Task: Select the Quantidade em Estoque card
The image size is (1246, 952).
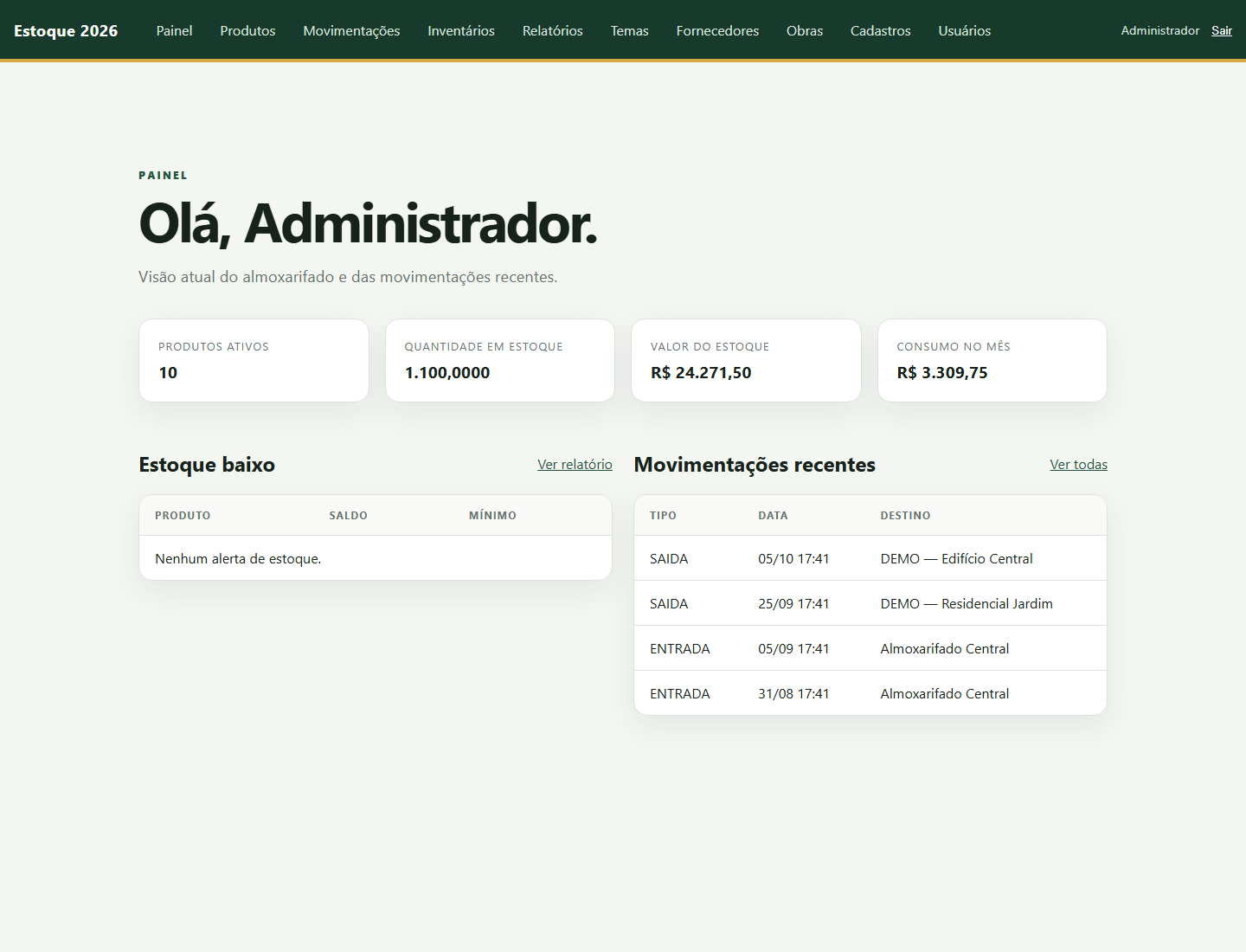Action: pyautogui.click(x=500, y=360)
